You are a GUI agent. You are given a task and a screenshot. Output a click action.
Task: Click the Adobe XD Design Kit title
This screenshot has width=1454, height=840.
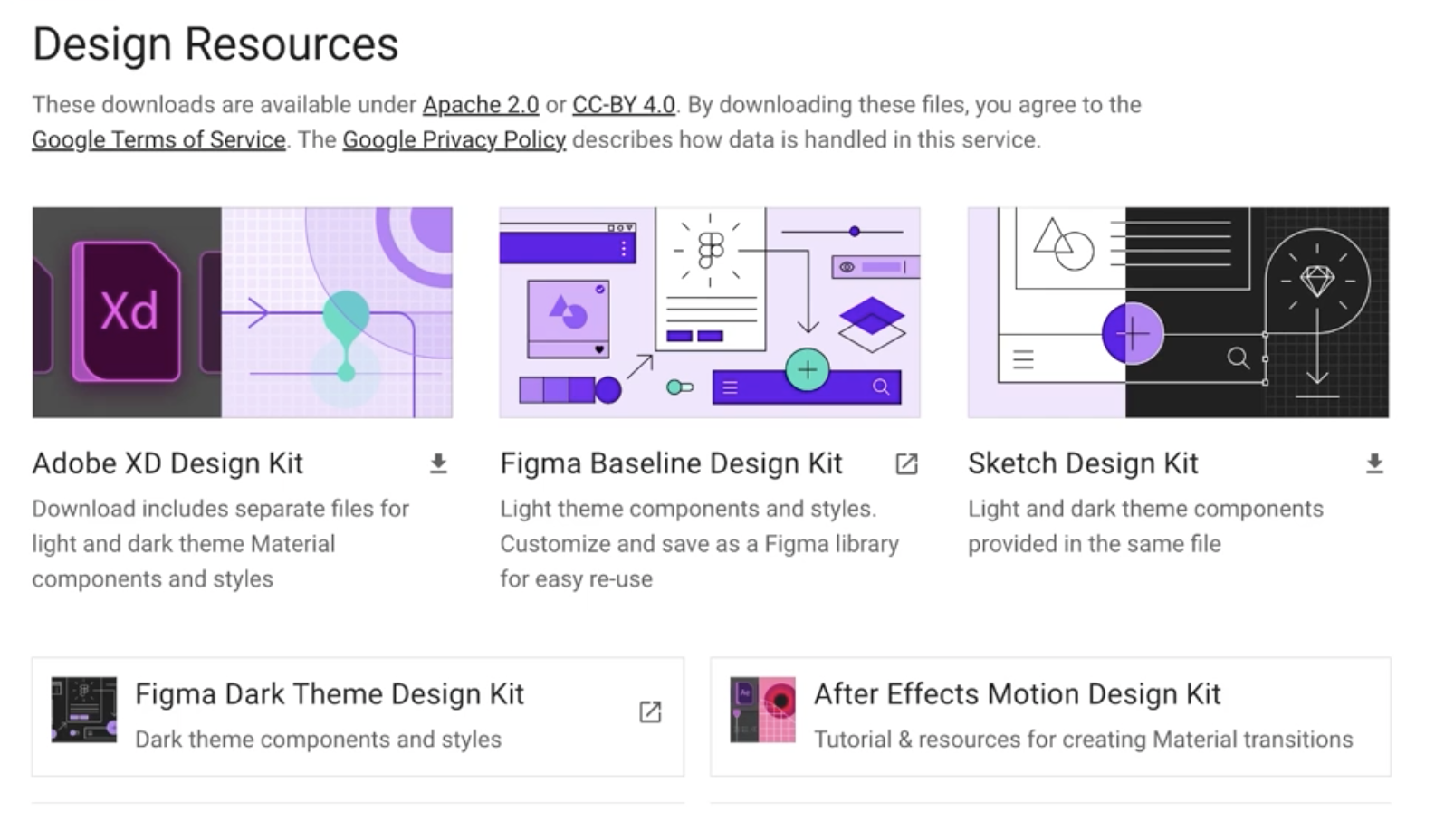tap(167, 463)
